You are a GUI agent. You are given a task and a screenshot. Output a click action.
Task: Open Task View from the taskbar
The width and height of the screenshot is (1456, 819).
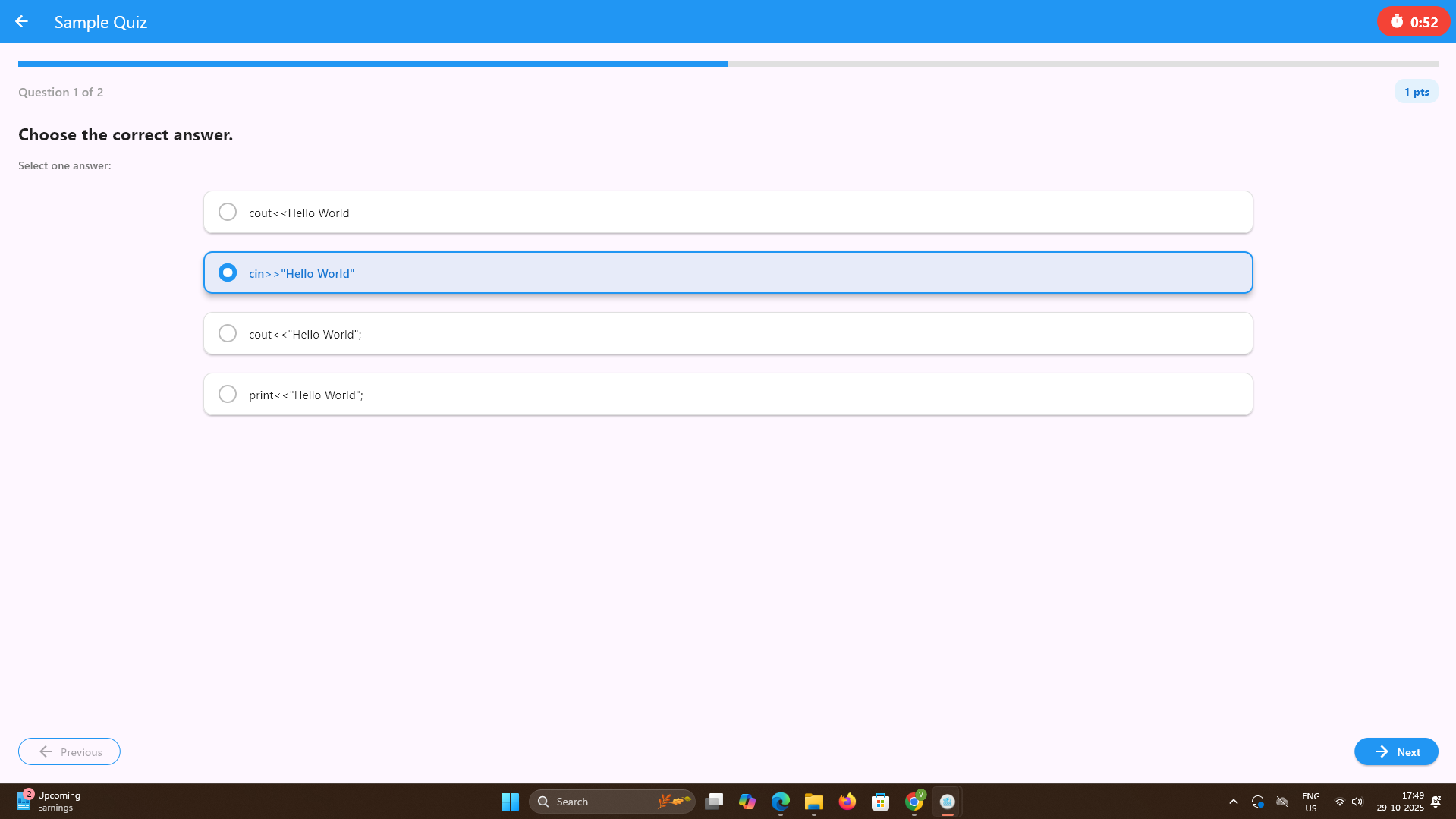pos(714,802)
